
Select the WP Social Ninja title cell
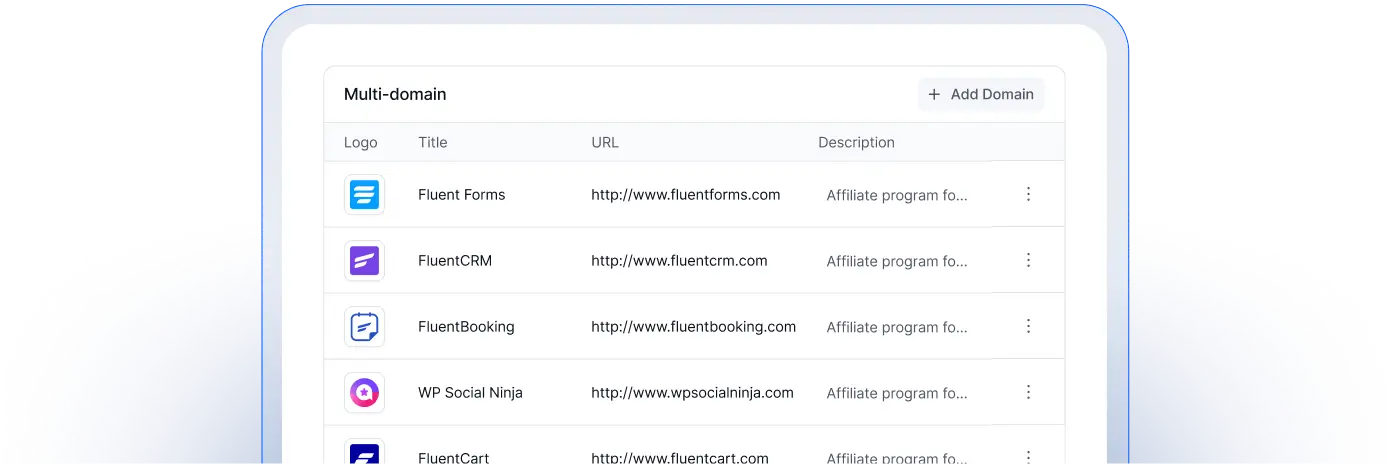pyautogui.click(x=470, y=392)
